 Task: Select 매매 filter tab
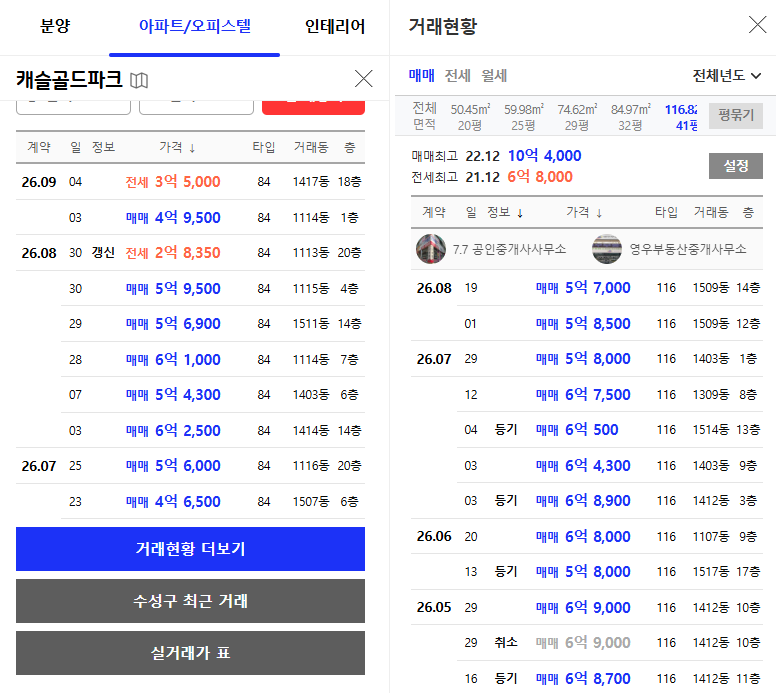(x=422, y=76)
